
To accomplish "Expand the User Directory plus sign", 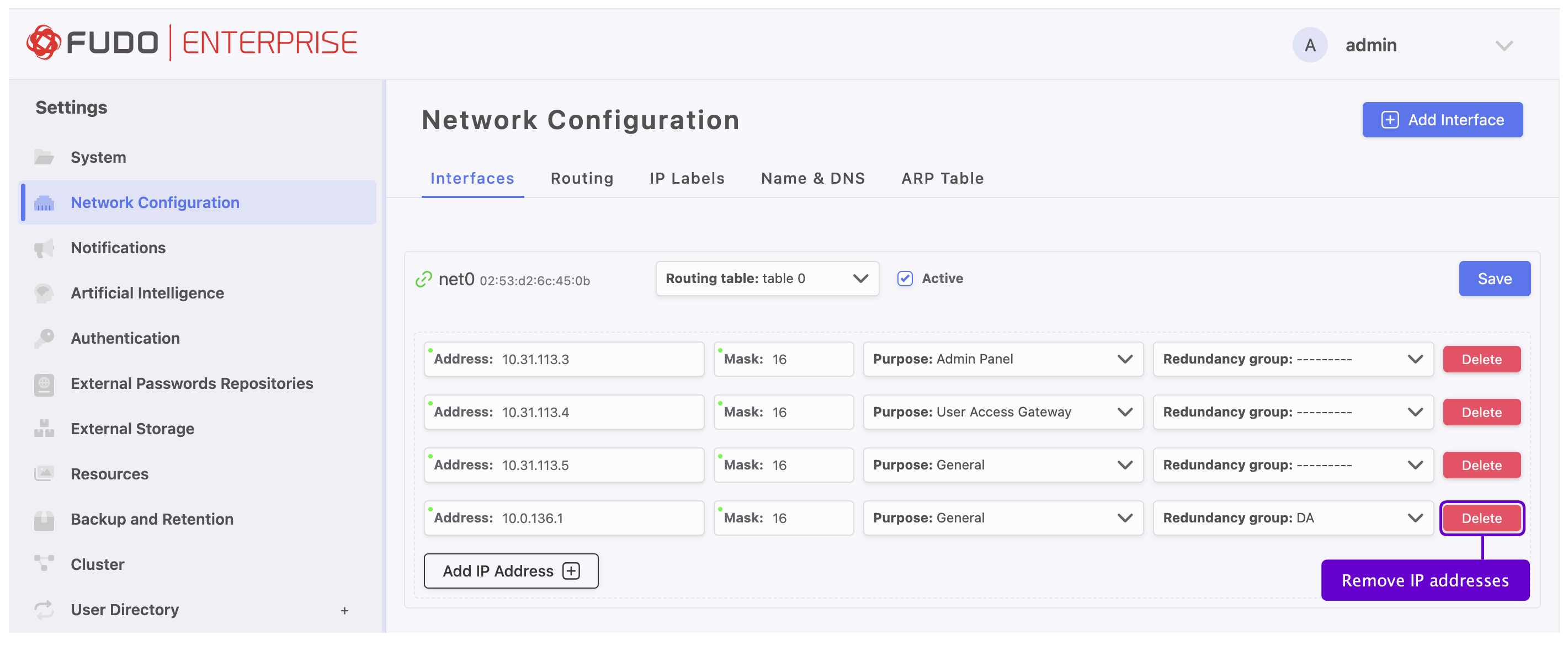I will tap(344, 611).
